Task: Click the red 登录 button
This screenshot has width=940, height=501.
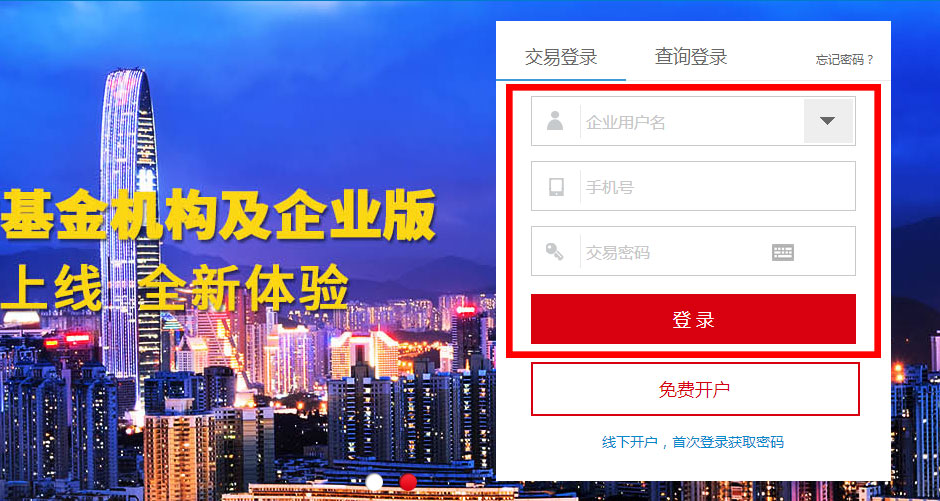Action: [x=693, y=319]
